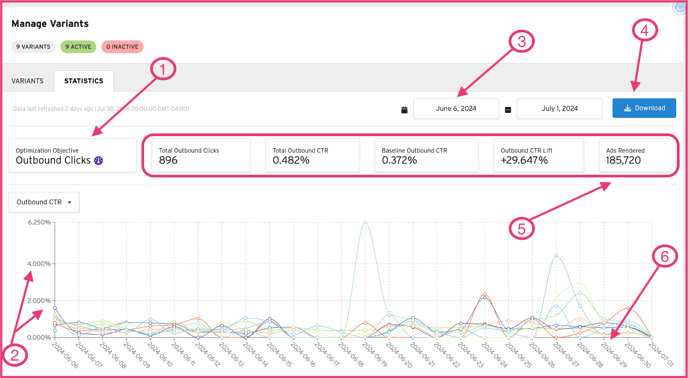Click the Baseline Outbound CTR 0.372% card
688x378 pixels.
point(426,155)
